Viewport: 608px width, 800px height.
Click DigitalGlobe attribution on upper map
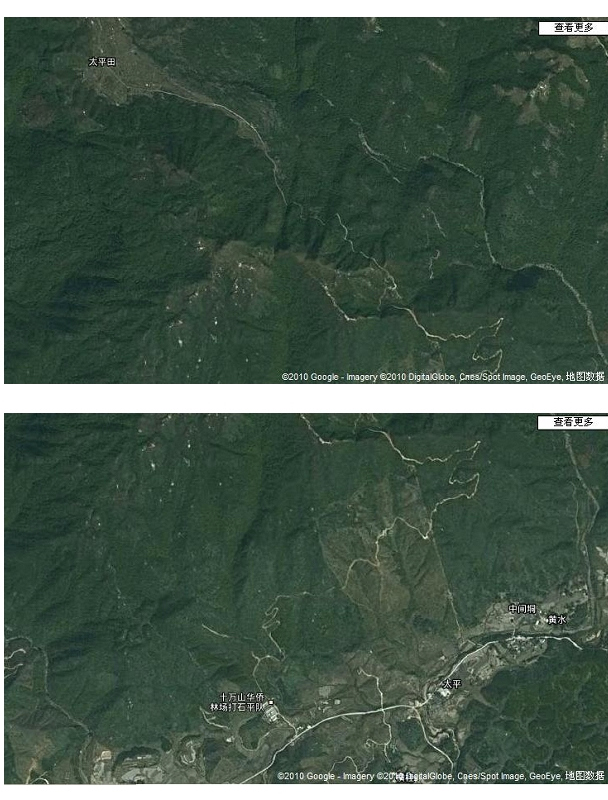coord(430,377)
